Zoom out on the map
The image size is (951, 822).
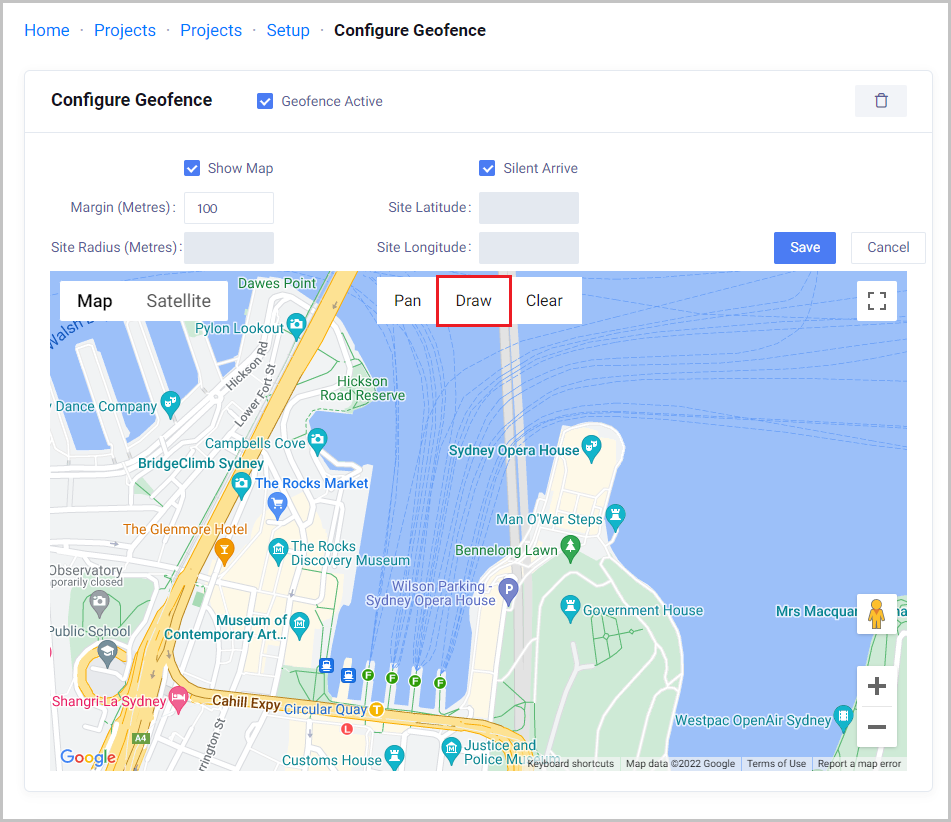tap(877, 727)
